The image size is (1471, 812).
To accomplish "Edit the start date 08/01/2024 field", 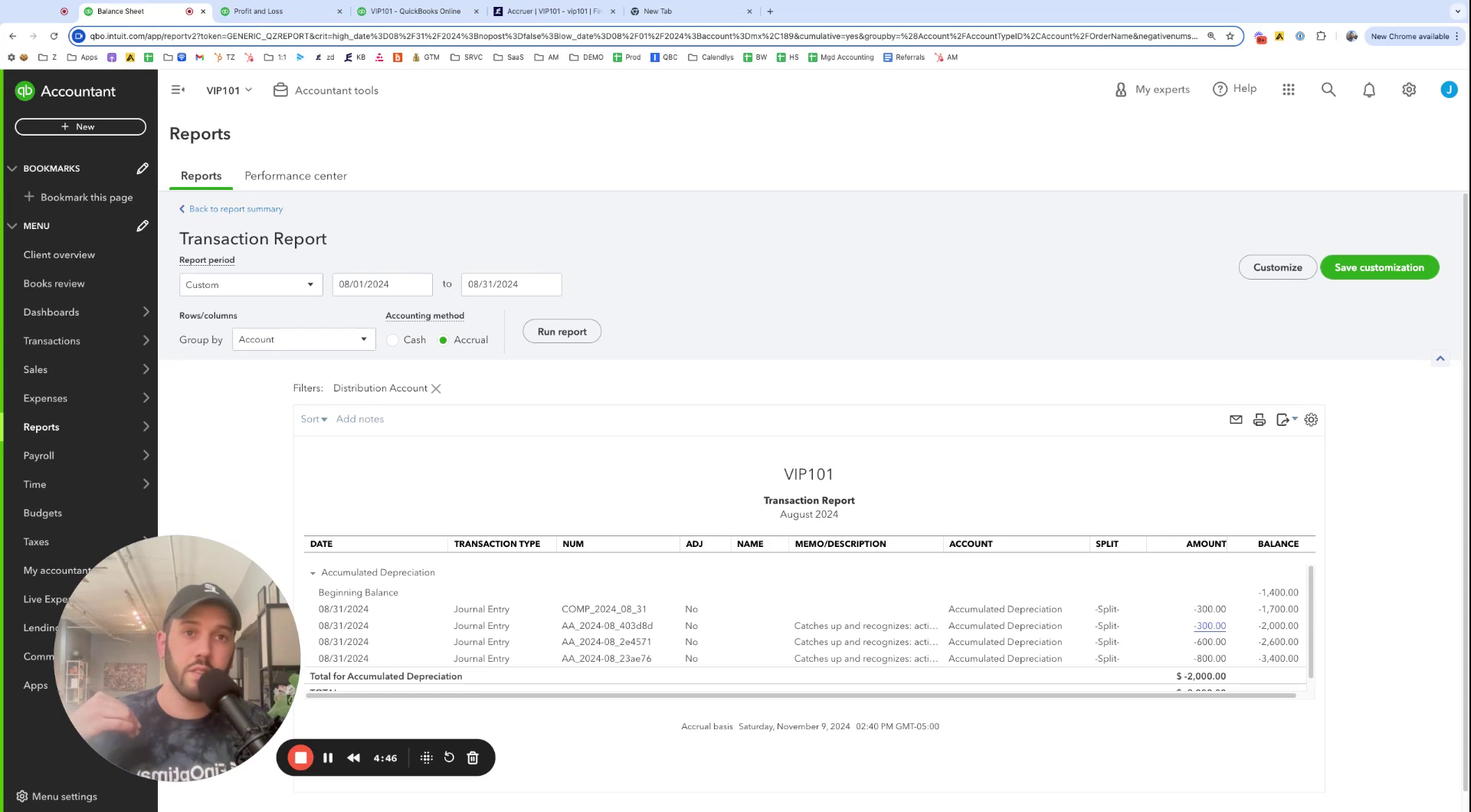I will (x=382, y=285).
